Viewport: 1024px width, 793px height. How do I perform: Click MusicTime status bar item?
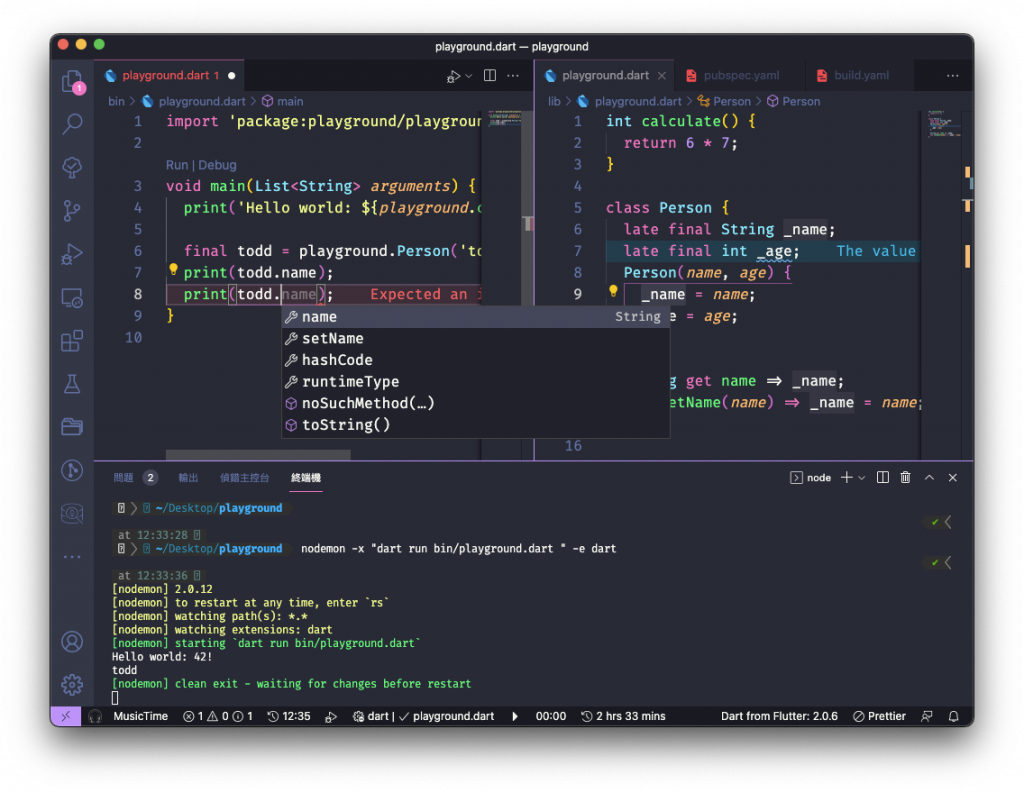(x=140, y=717)
